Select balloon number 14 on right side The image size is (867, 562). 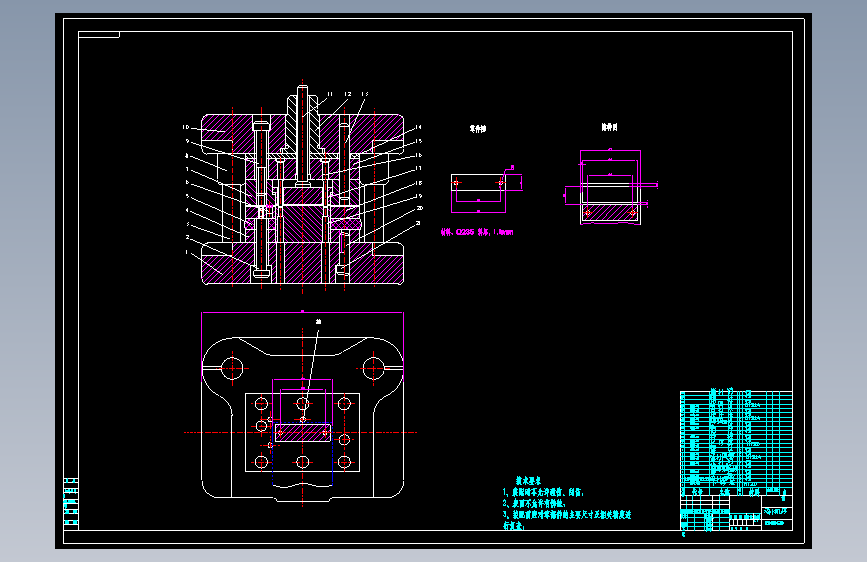pos(419,127)
